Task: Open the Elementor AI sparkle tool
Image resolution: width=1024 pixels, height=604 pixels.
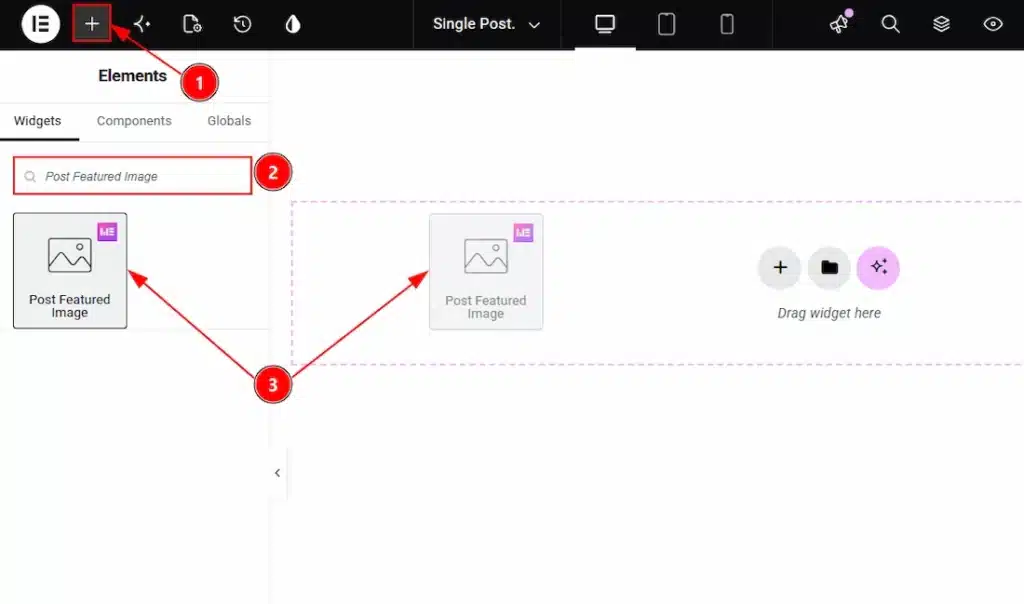Action: pos(142,24)
